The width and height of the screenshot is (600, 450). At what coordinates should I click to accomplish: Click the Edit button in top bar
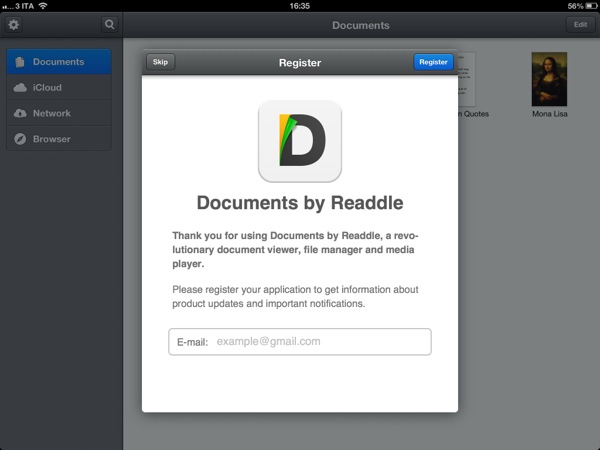[x=580, y=25]
